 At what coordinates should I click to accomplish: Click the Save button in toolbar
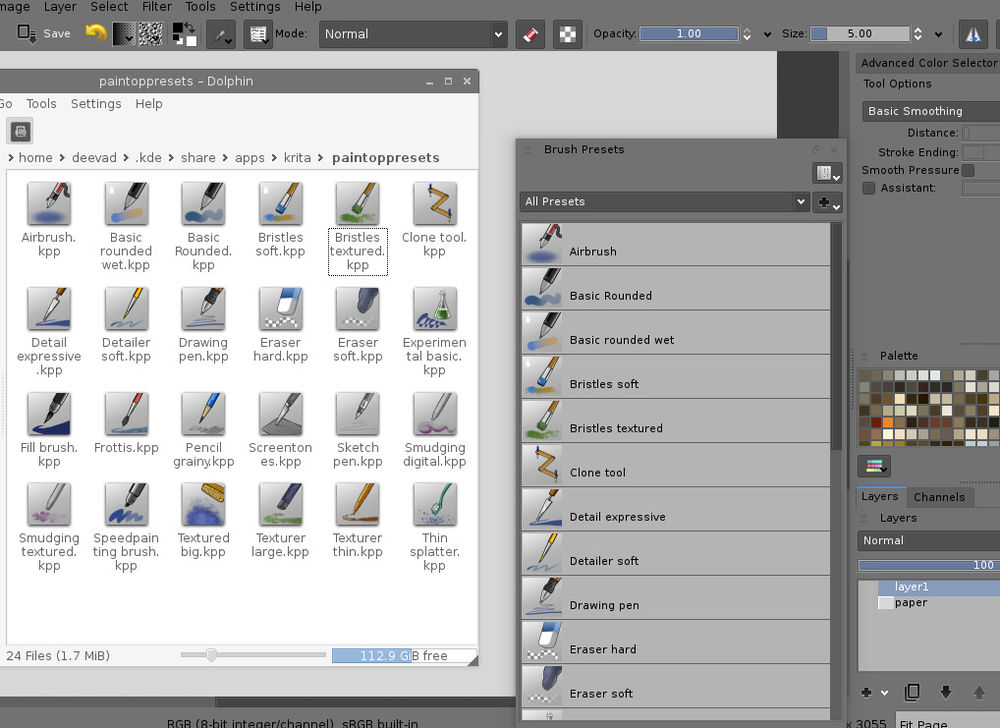44,34
